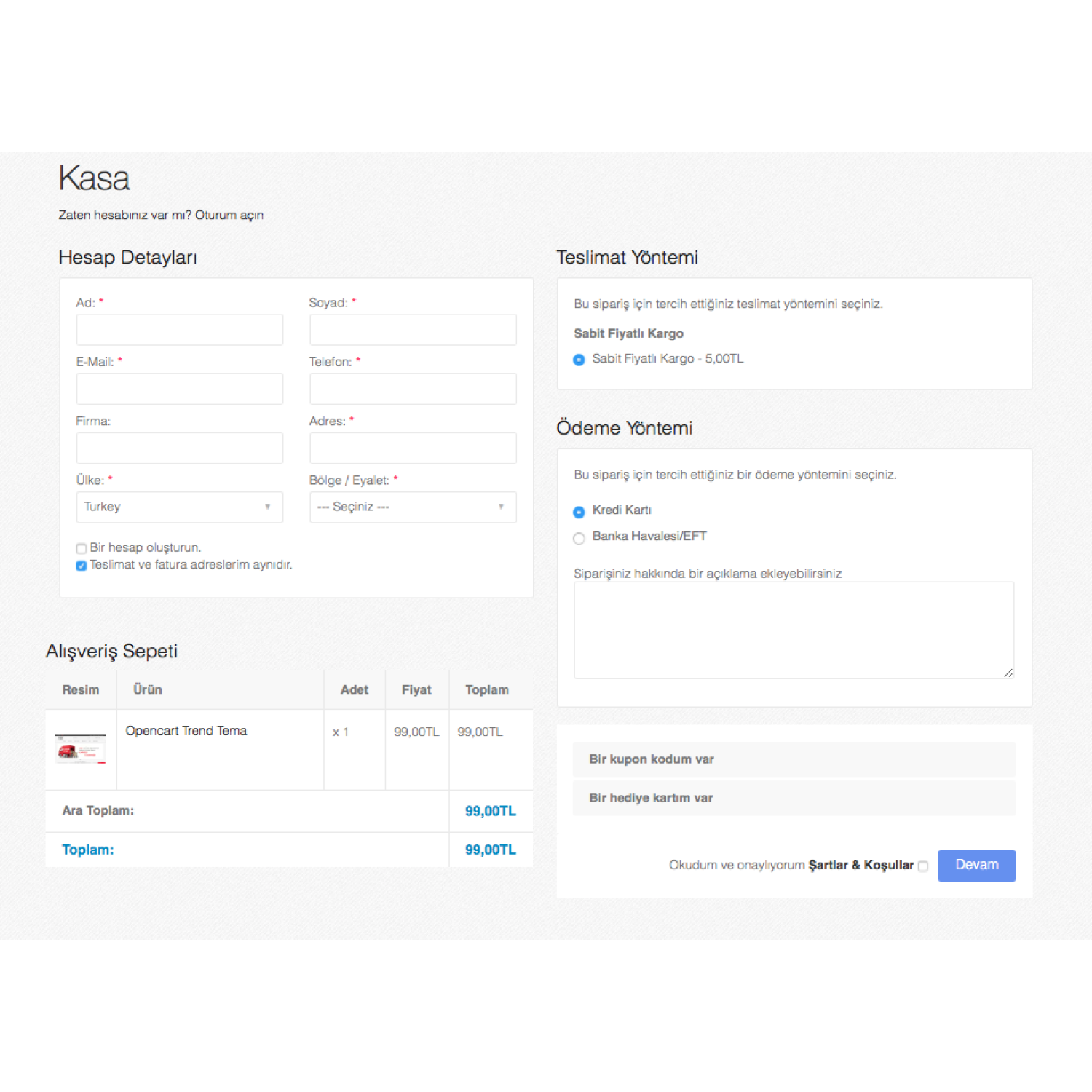Screen dimensions: 1092x1092
Task: Click the order comment text area
Action: [x=794, y=630]
